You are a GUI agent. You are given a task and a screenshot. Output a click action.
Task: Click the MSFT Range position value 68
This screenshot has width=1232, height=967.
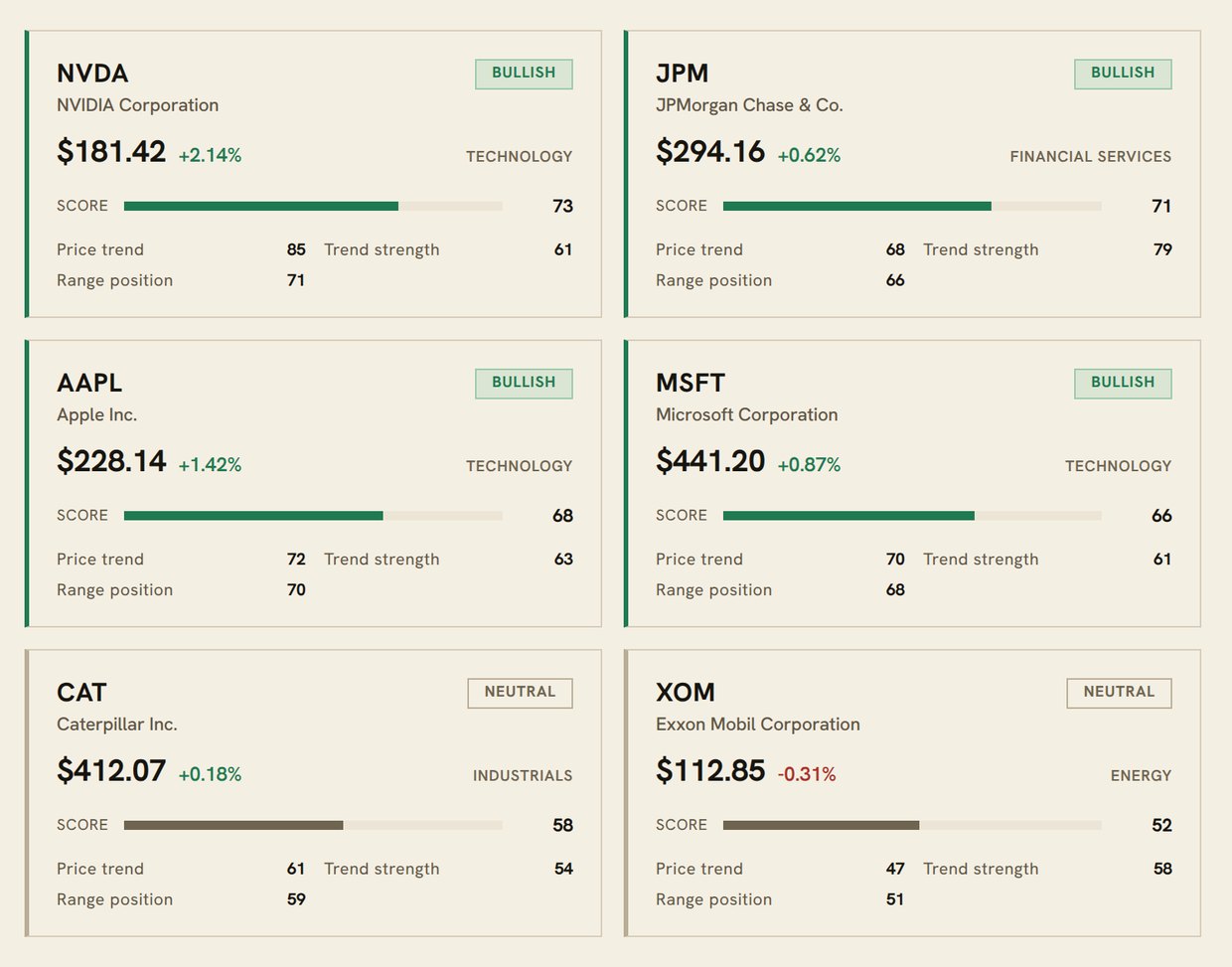coord(895,590)
